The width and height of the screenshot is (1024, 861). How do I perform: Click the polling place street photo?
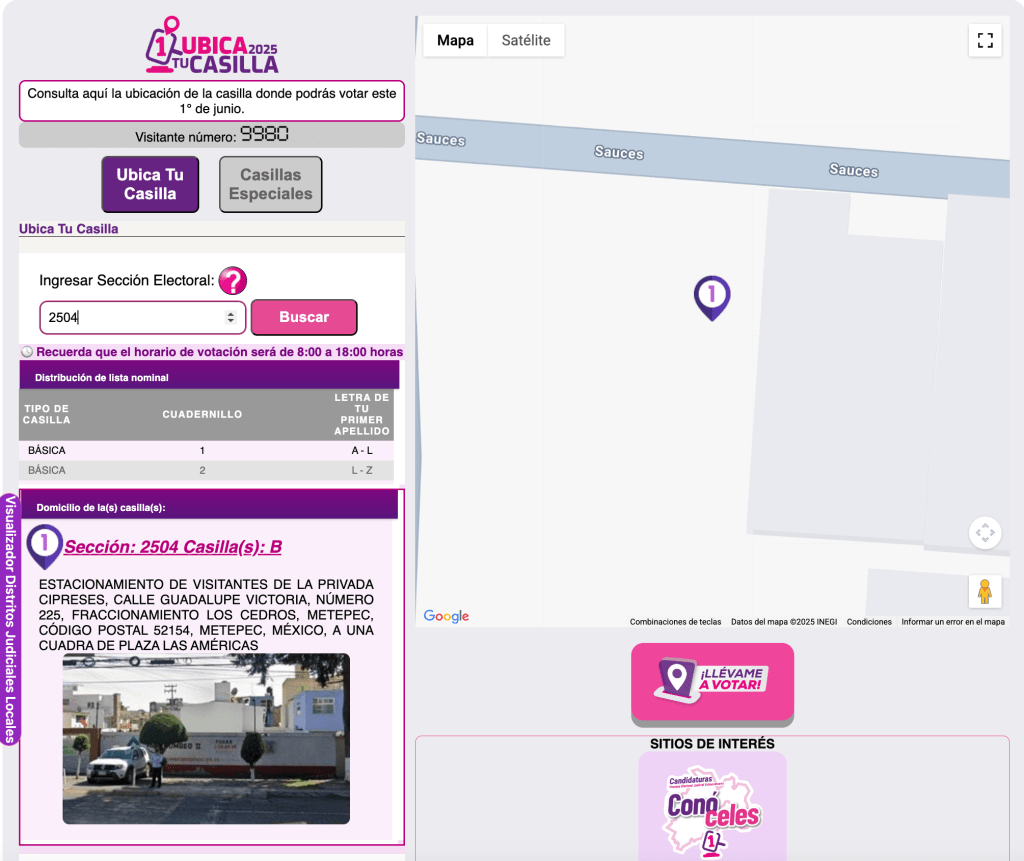click(x=206, y=738)
